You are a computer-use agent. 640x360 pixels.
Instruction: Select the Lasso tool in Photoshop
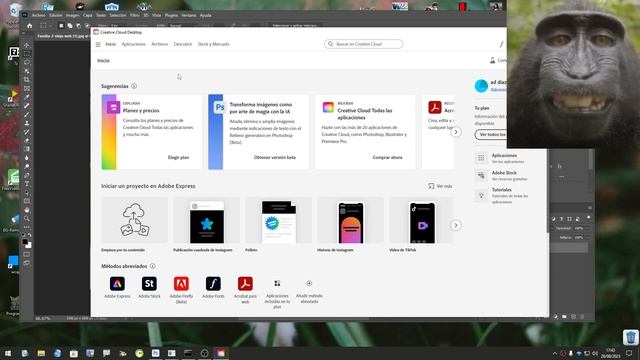27,62
